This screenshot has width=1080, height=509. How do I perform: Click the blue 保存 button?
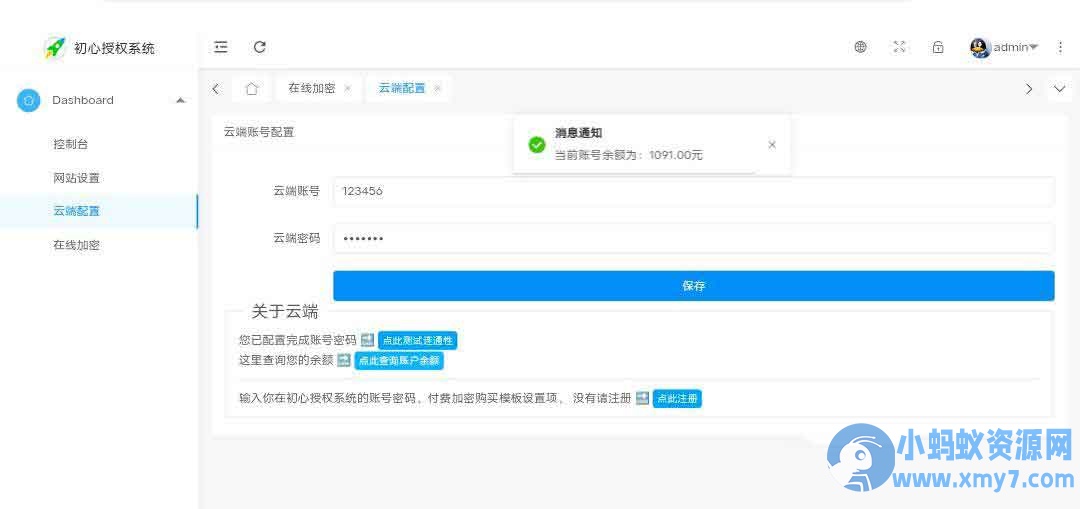694,286
